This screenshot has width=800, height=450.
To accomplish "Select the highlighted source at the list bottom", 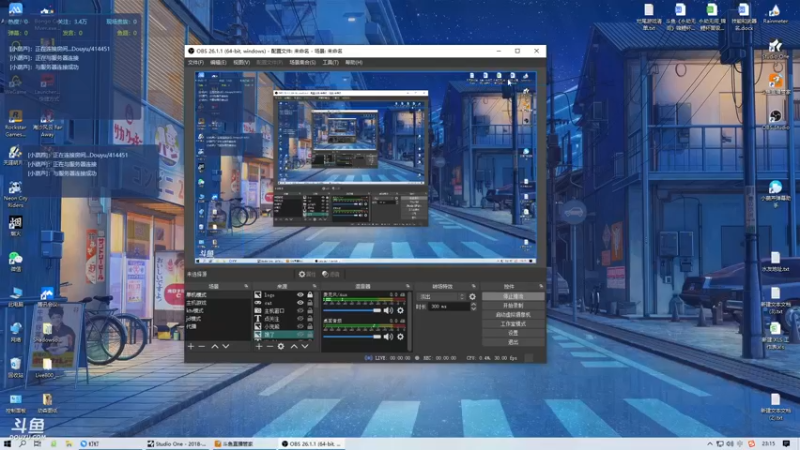I will click(284, 334).
